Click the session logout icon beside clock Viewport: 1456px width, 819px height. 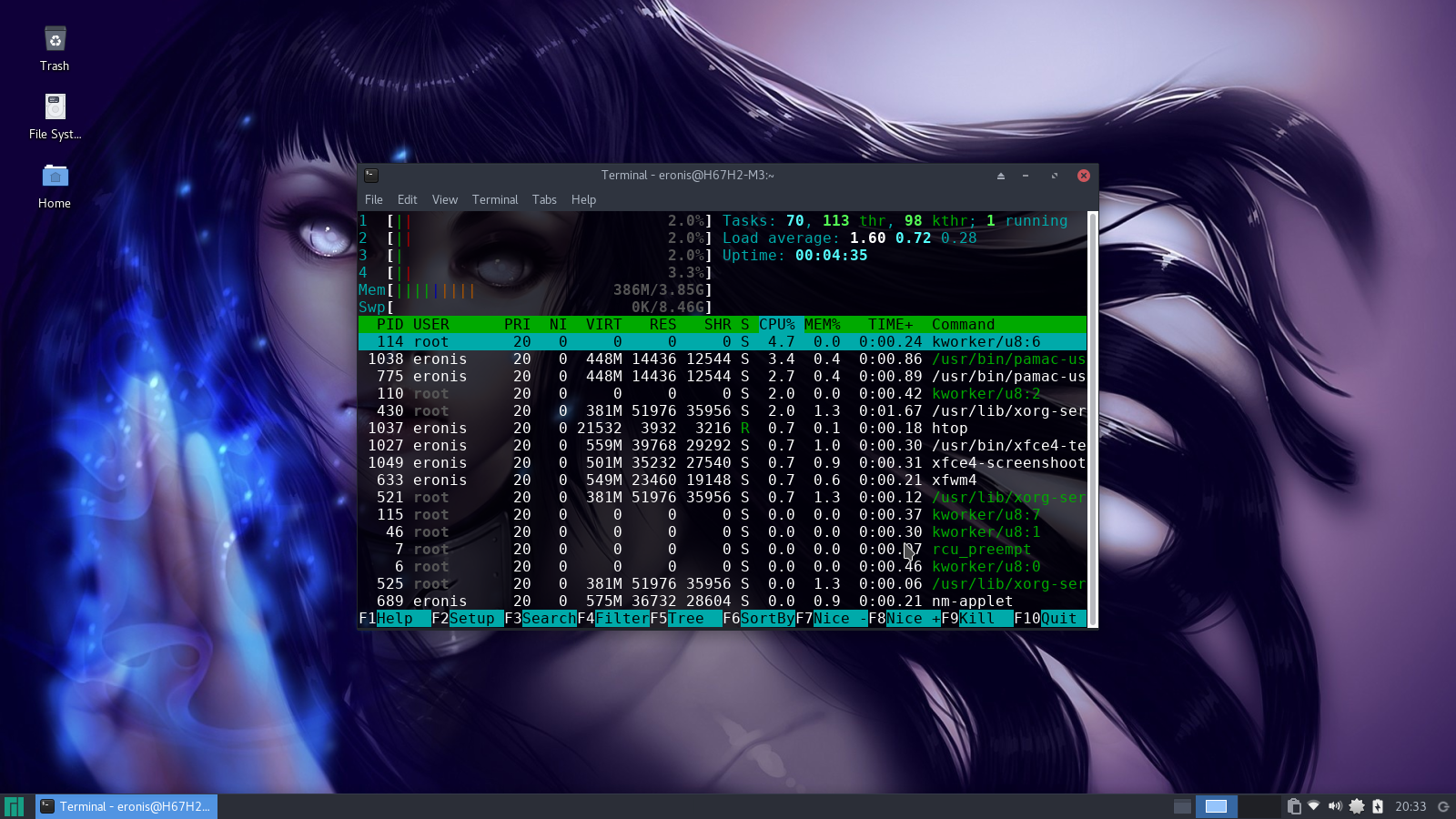pos(1443,806)
